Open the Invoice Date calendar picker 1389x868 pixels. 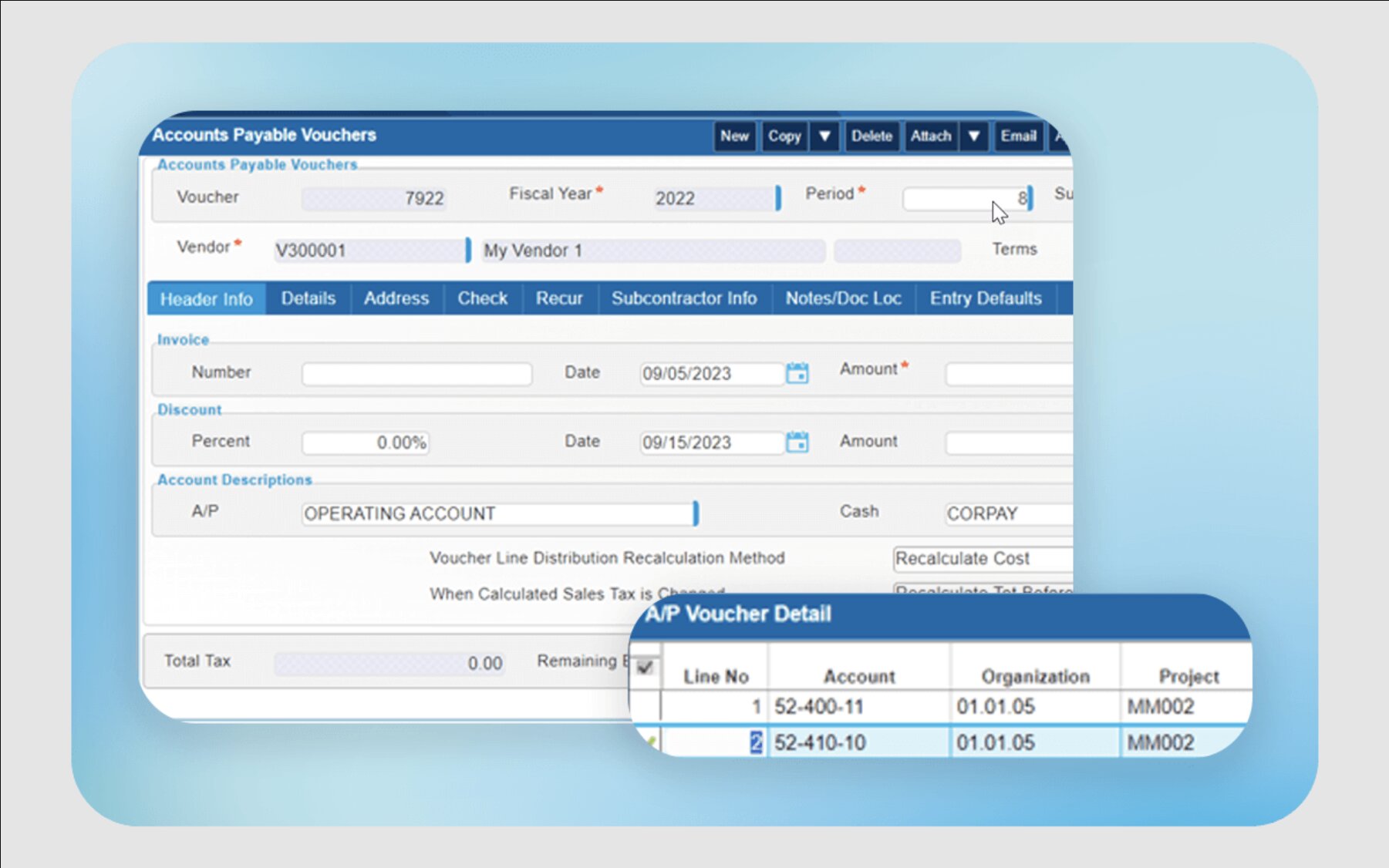tap(797, 374)
